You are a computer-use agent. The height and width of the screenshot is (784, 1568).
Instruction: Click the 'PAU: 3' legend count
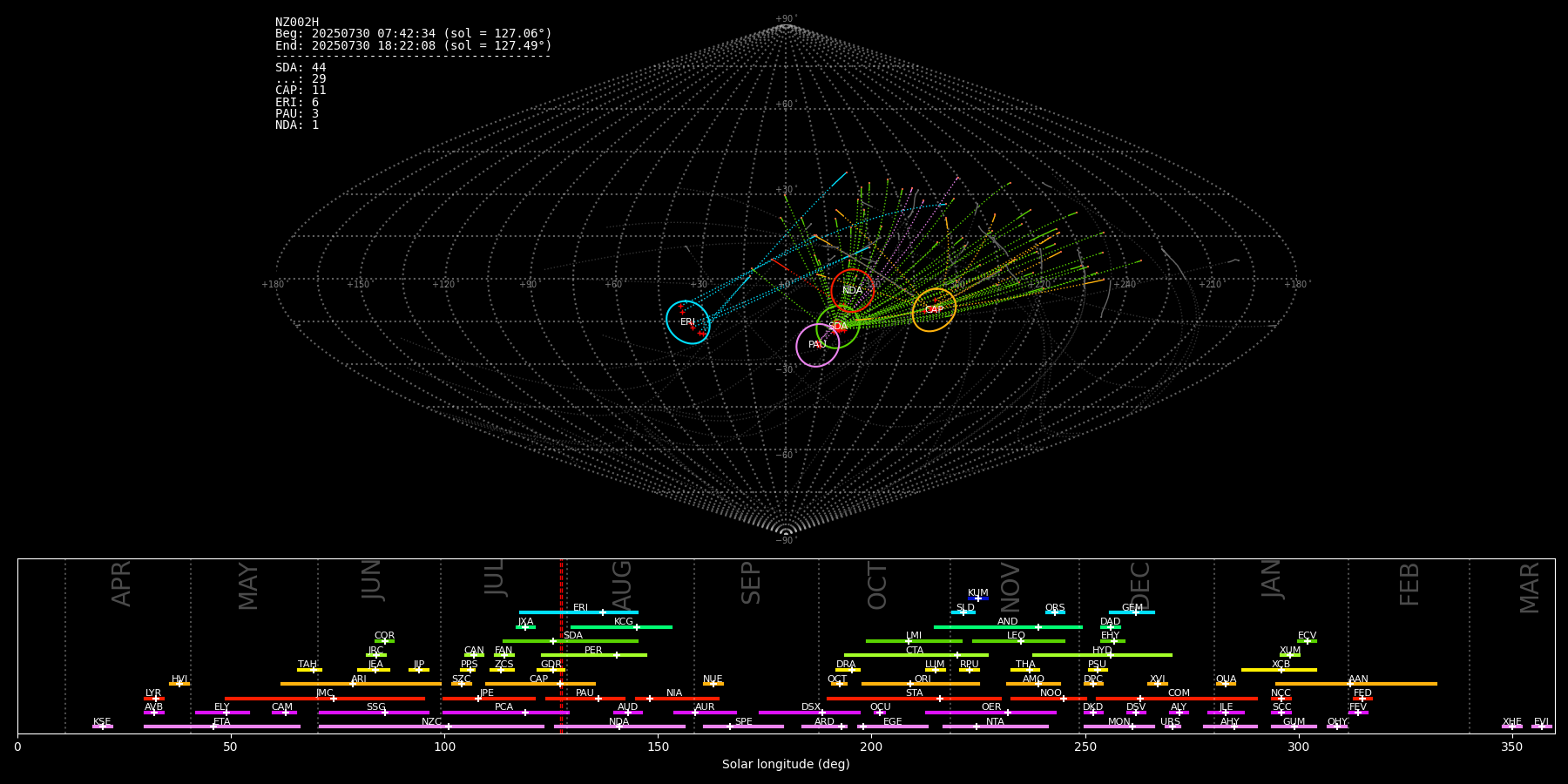click(x=297, y=113)
